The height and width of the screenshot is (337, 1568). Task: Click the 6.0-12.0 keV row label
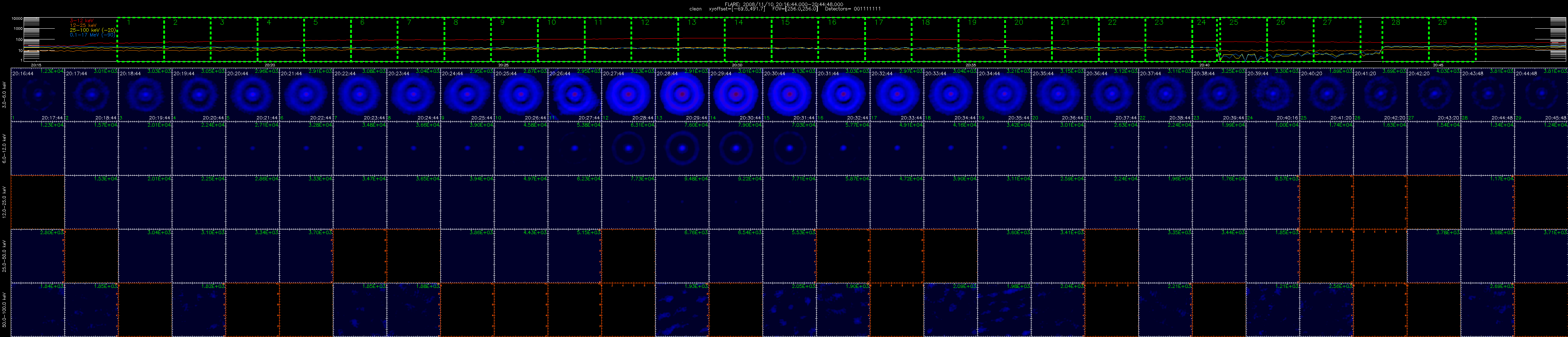pyautogui.click(x=5, y=148)
